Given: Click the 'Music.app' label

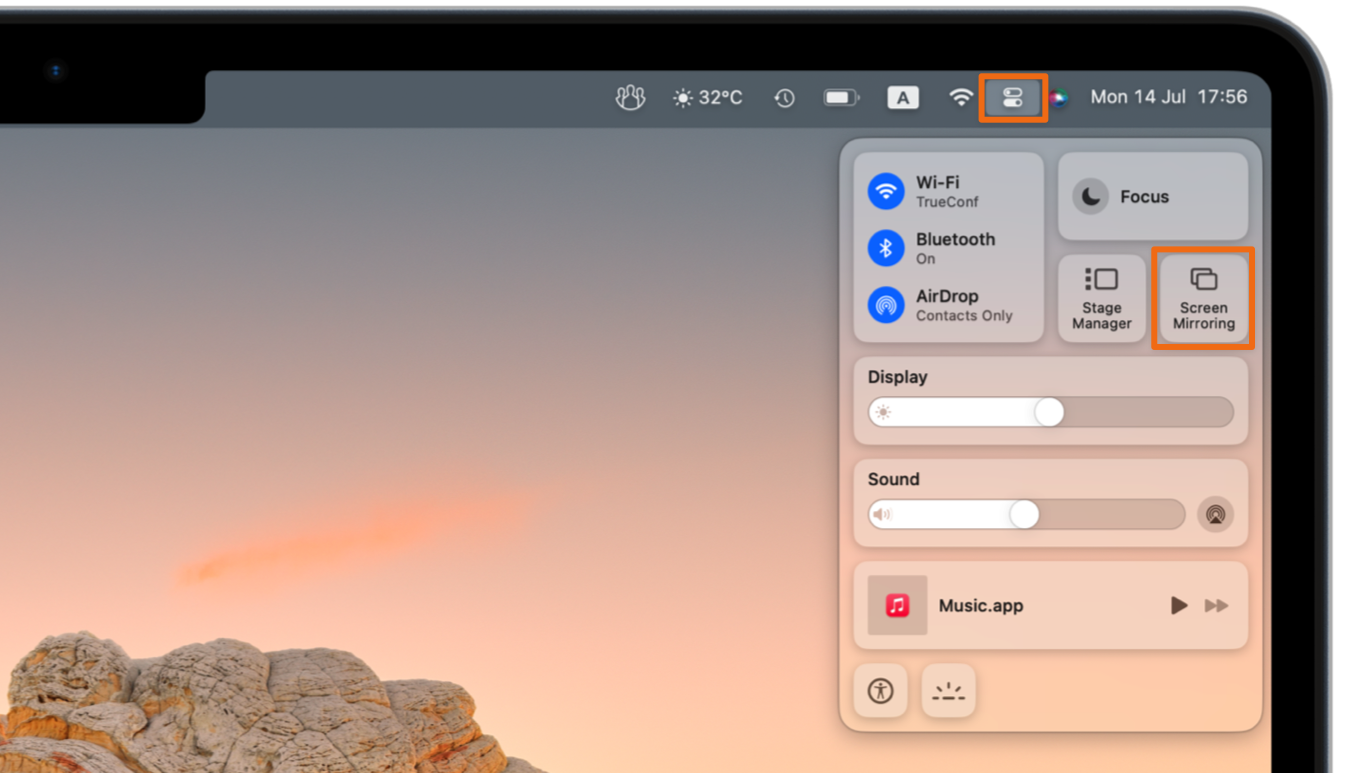Looking at the screenshot, I should point(980,606).
